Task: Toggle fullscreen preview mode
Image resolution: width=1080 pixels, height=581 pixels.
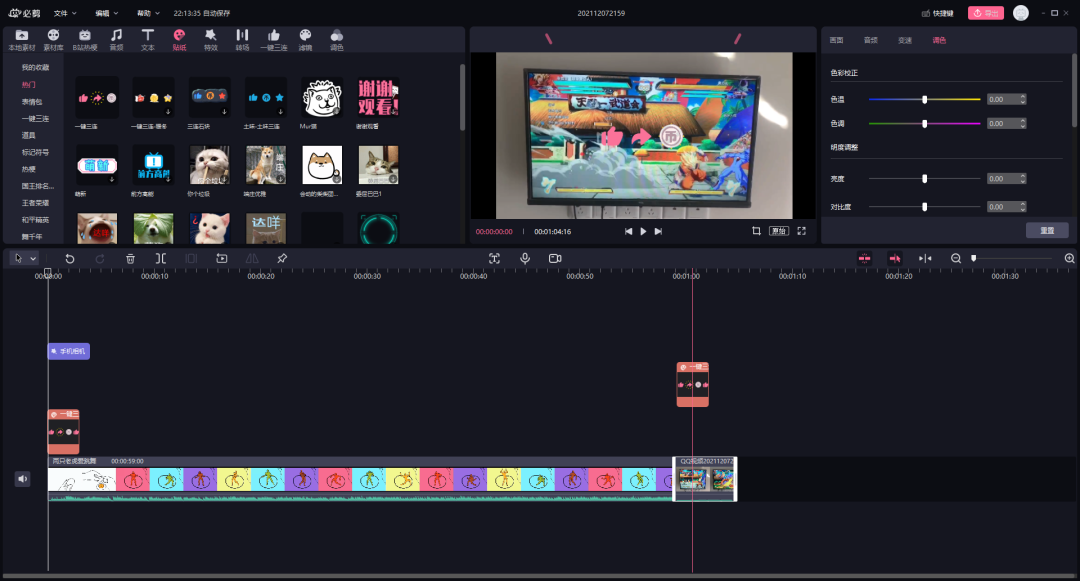Action: [x=801, y=231]
